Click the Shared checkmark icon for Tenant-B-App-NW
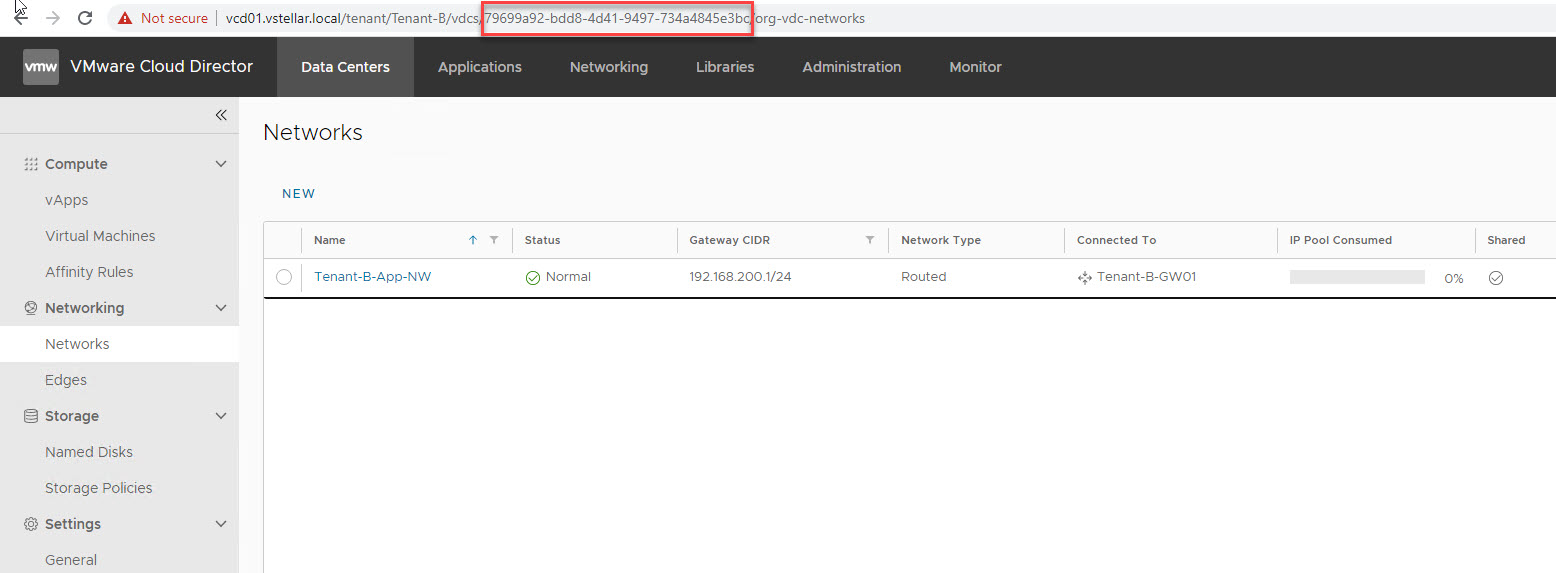 click(1495, 278)
